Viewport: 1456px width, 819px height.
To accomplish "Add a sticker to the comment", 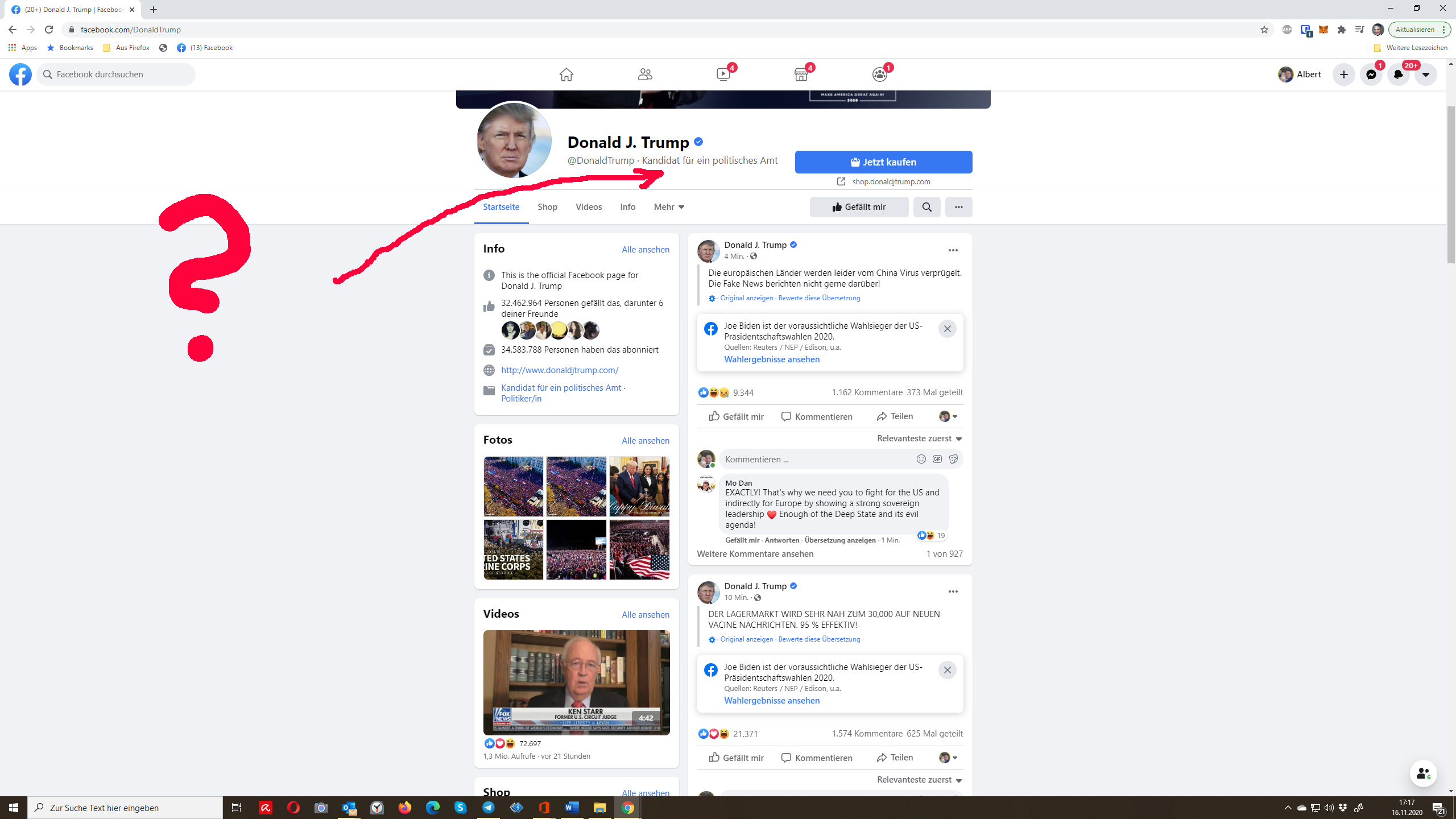I will tap(954, 459).
